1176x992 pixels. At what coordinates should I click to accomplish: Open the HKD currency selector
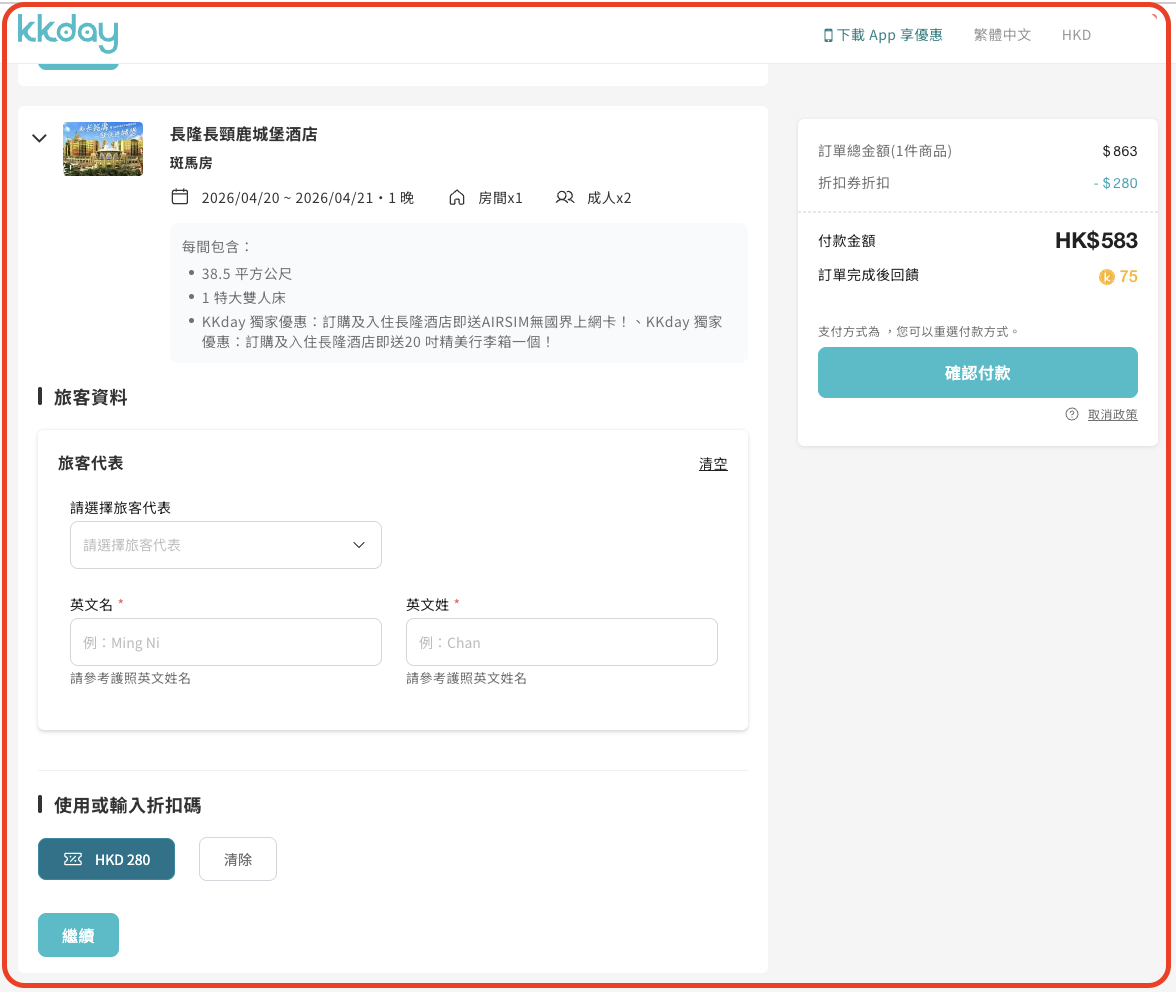click(1076, 35)
